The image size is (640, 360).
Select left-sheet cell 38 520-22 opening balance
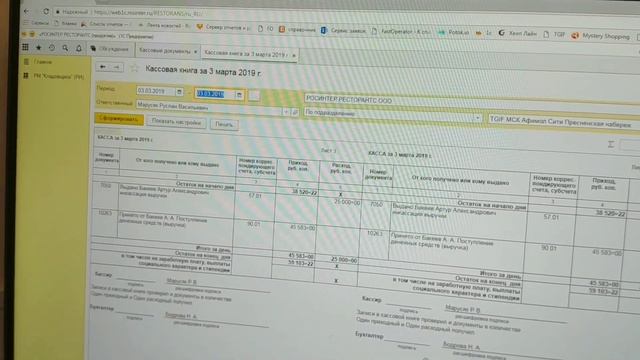[304, 191]
